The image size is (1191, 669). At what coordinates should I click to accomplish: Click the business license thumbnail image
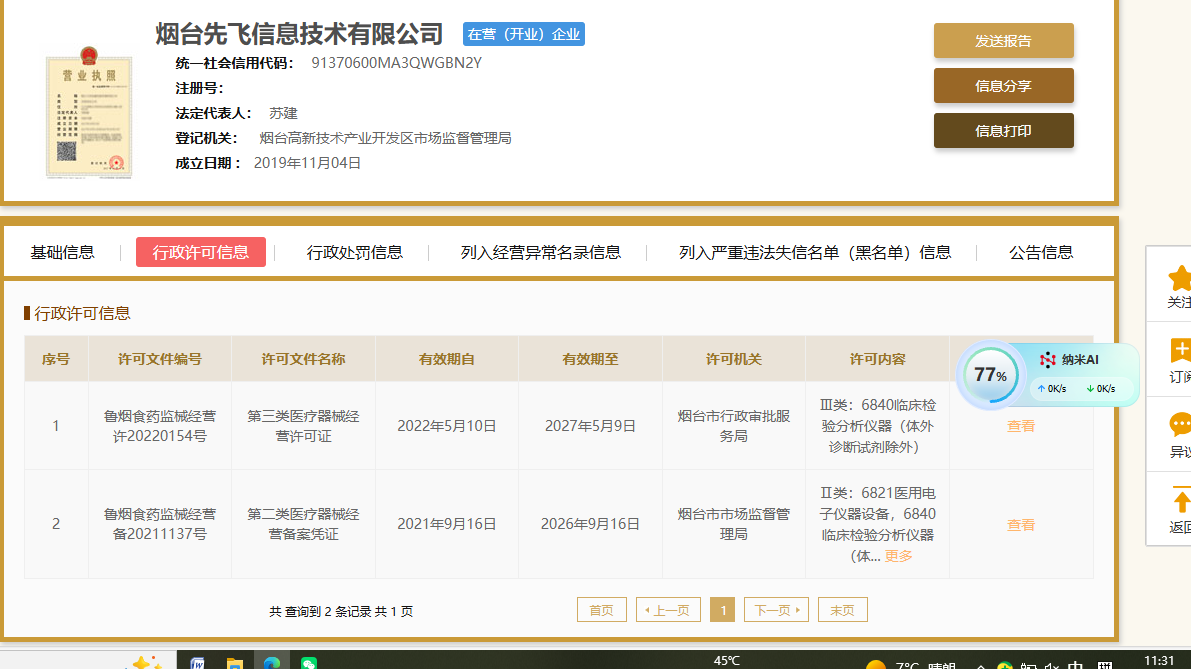pyautogui.click(x=89, y=112)
